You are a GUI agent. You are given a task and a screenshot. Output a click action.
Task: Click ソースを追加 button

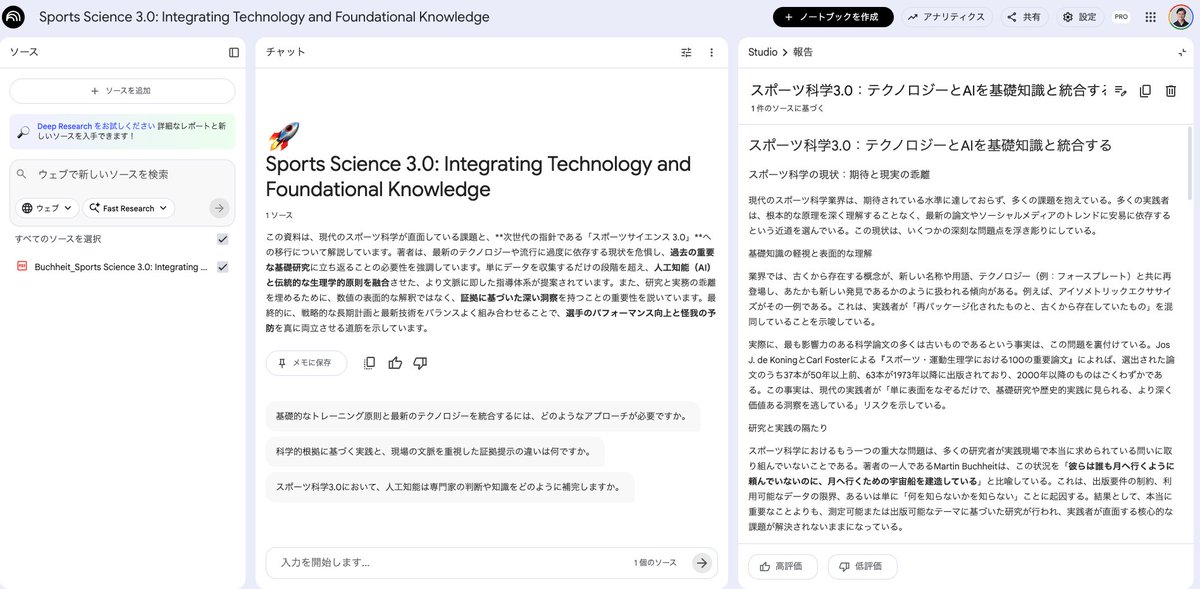tap(122, 91)
